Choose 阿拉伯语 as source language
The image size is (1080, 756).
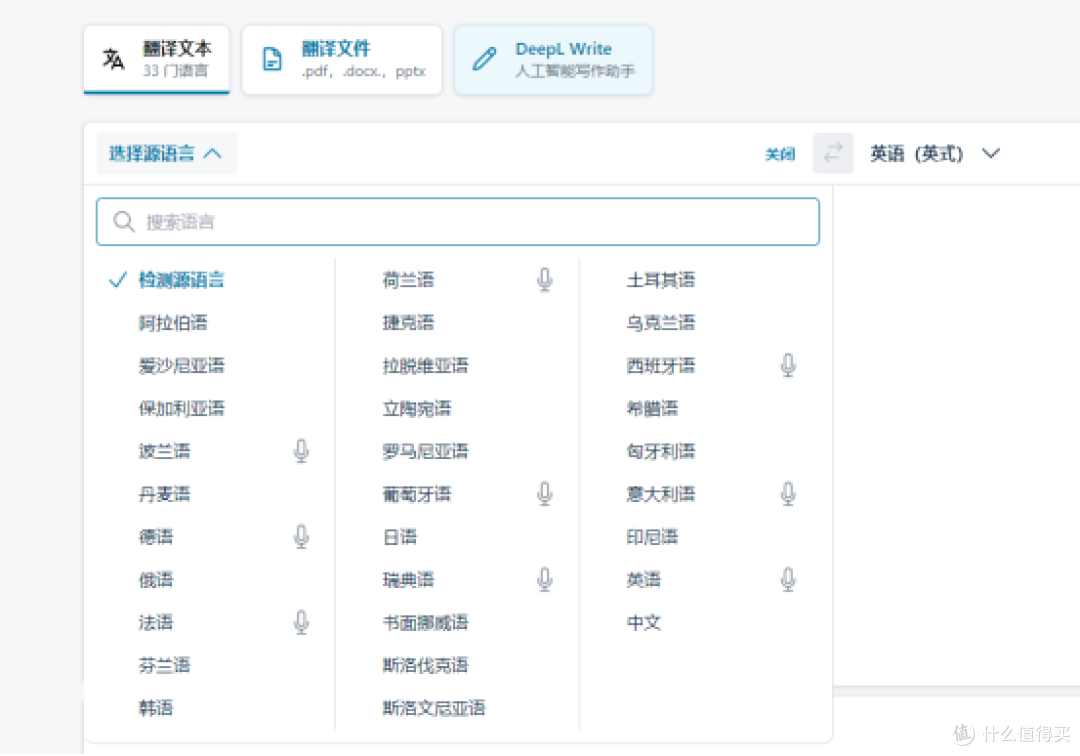tap(173, 323)
